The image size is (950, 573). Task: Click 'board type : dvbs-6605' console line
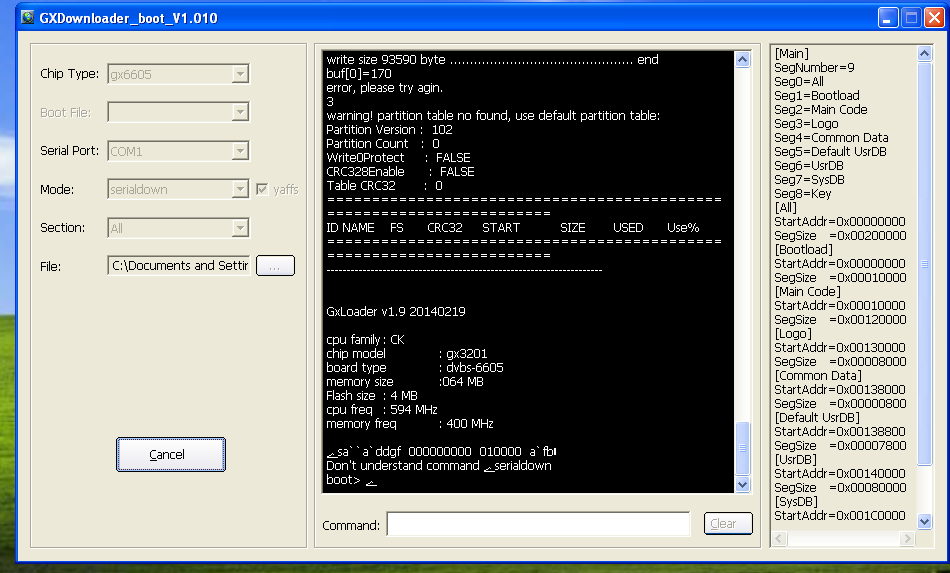tap(414, 368)
